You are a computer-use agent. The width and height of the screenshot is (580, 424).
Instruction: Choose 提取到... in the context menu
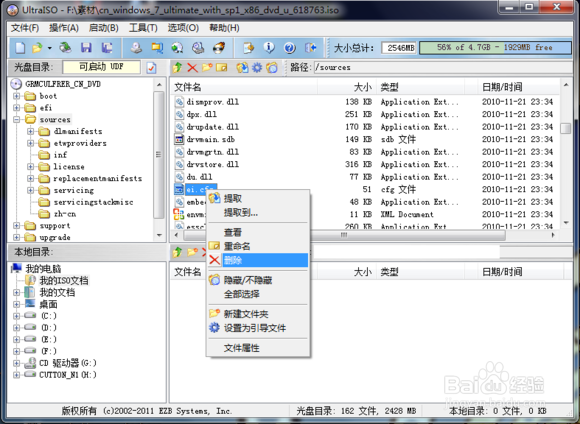coord(258,213)
